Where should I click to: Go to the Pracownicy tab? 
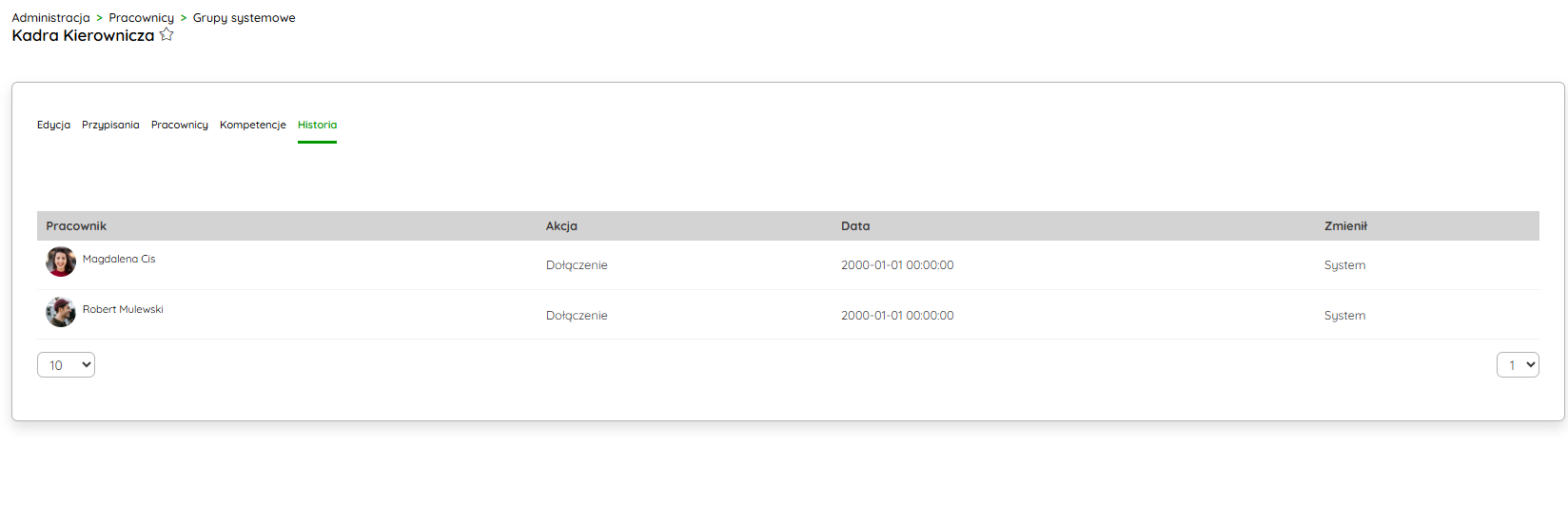180,125
